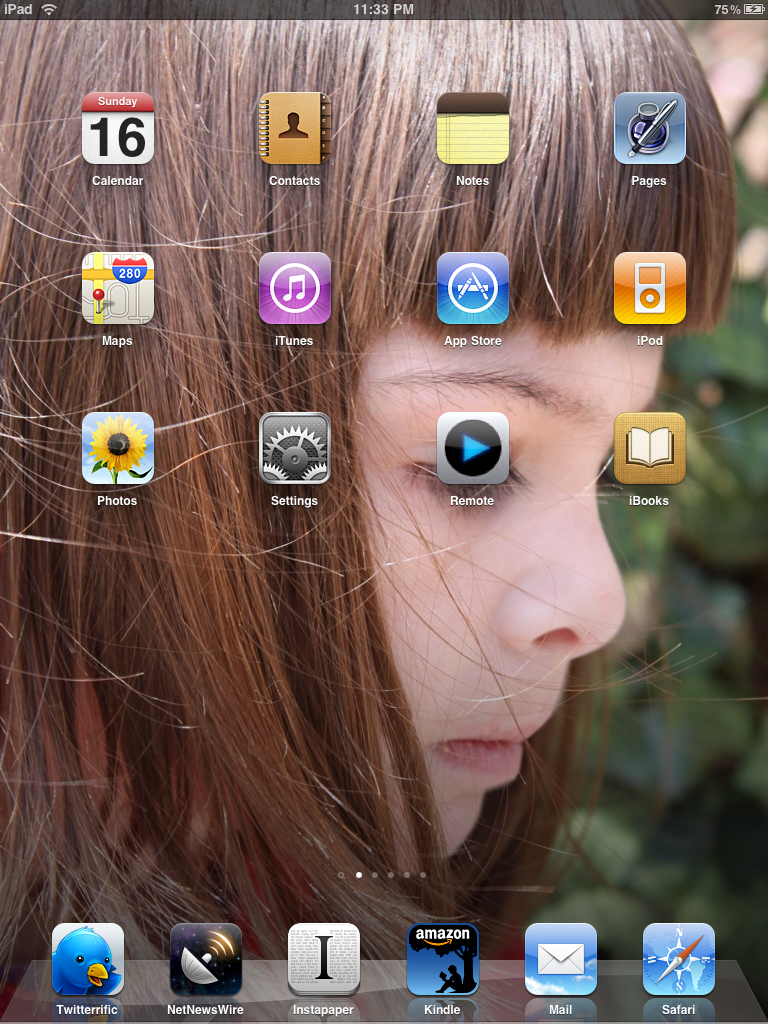Launch the Pages app

649,129
